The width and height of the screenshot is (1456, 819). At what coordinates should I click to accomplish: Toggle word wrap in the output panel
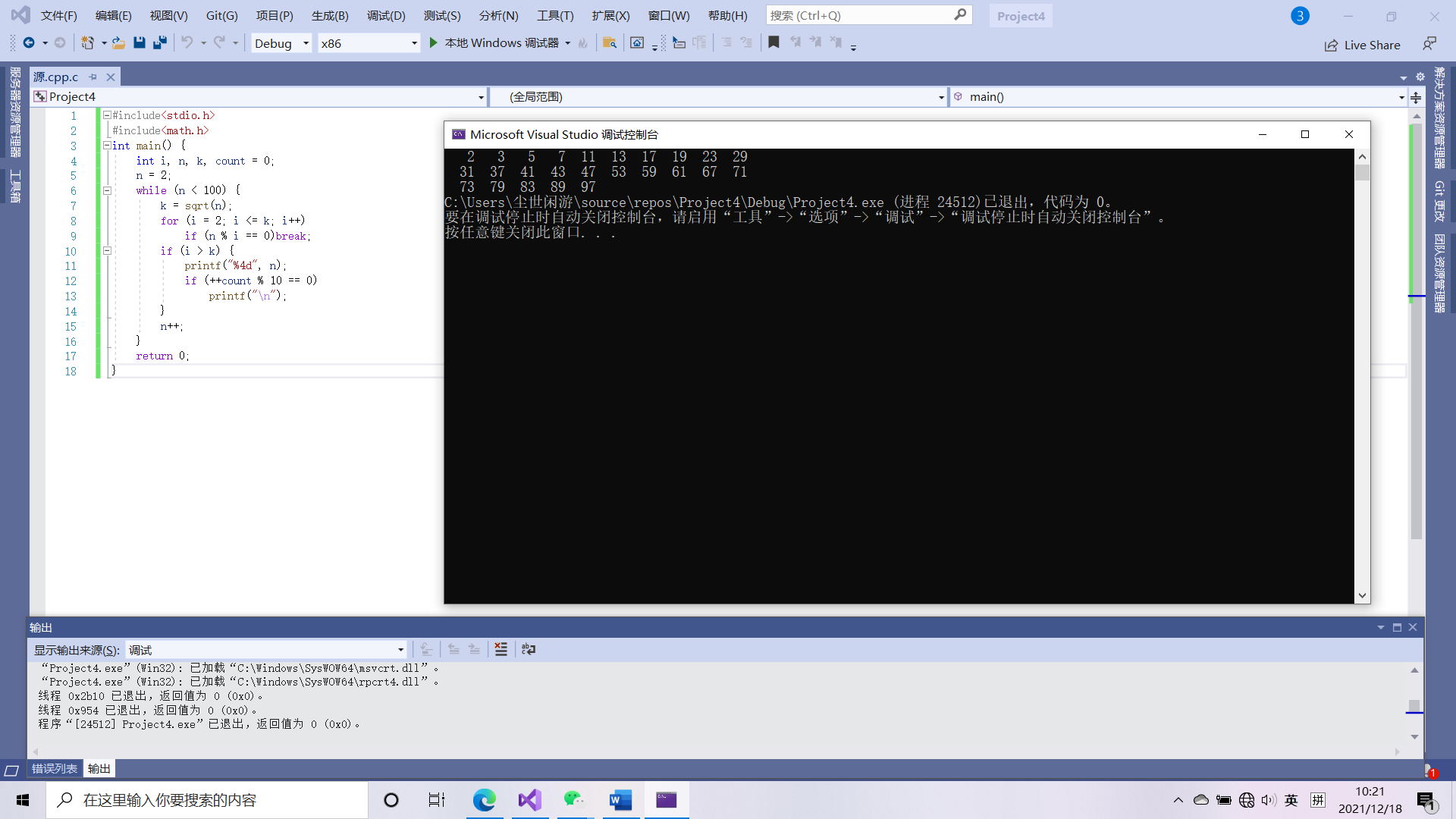click(529, 649)
